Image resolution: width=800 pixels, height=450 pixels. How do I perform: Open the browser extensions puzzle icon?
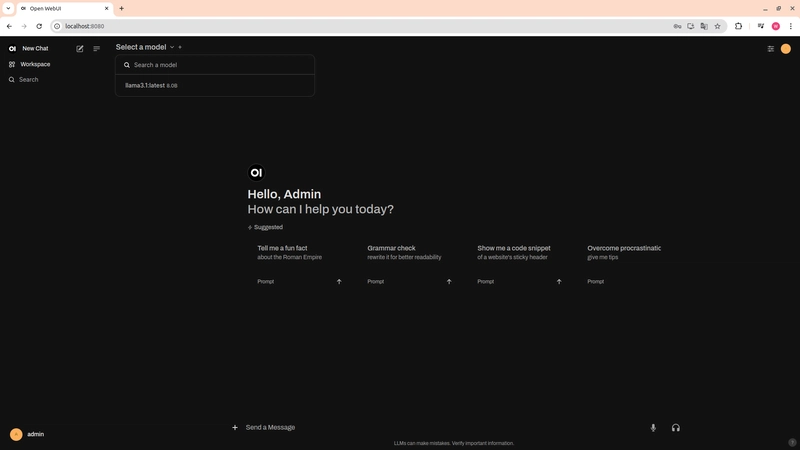tap(738, 26)
